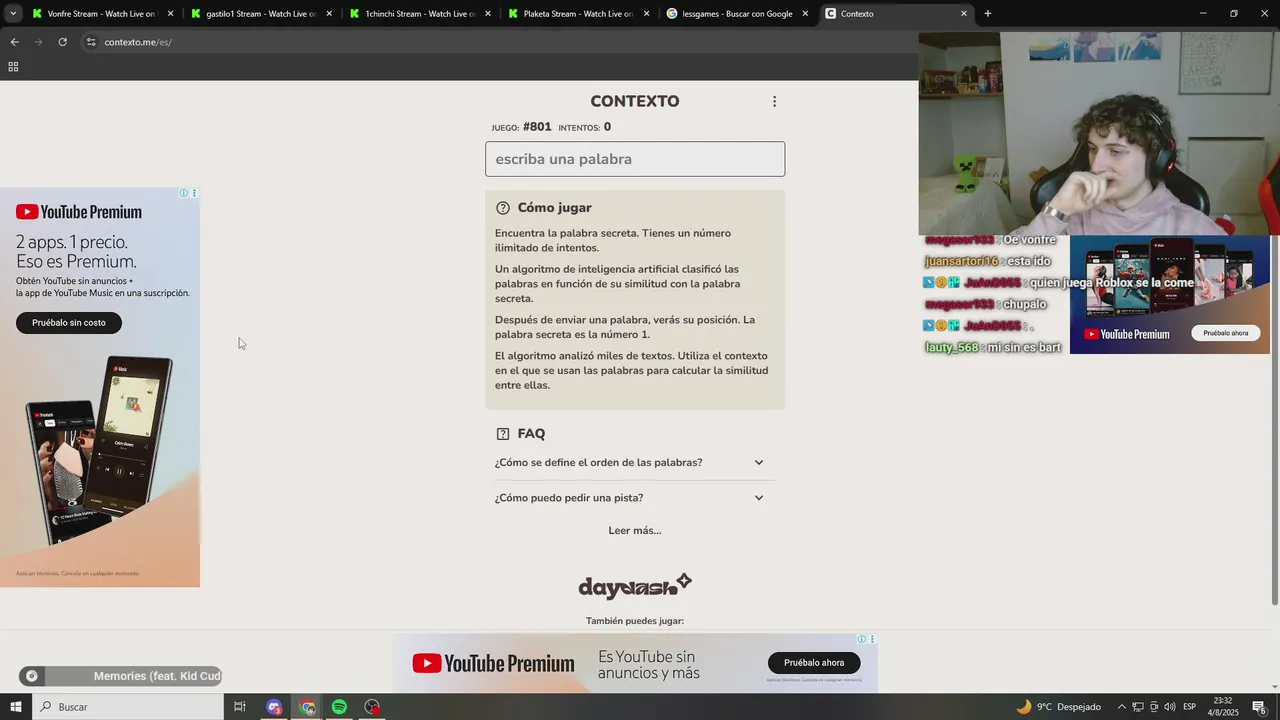1280x720 pixels.
Task: Close the 1chinchi Stream tab
Action: click(488, 14)
